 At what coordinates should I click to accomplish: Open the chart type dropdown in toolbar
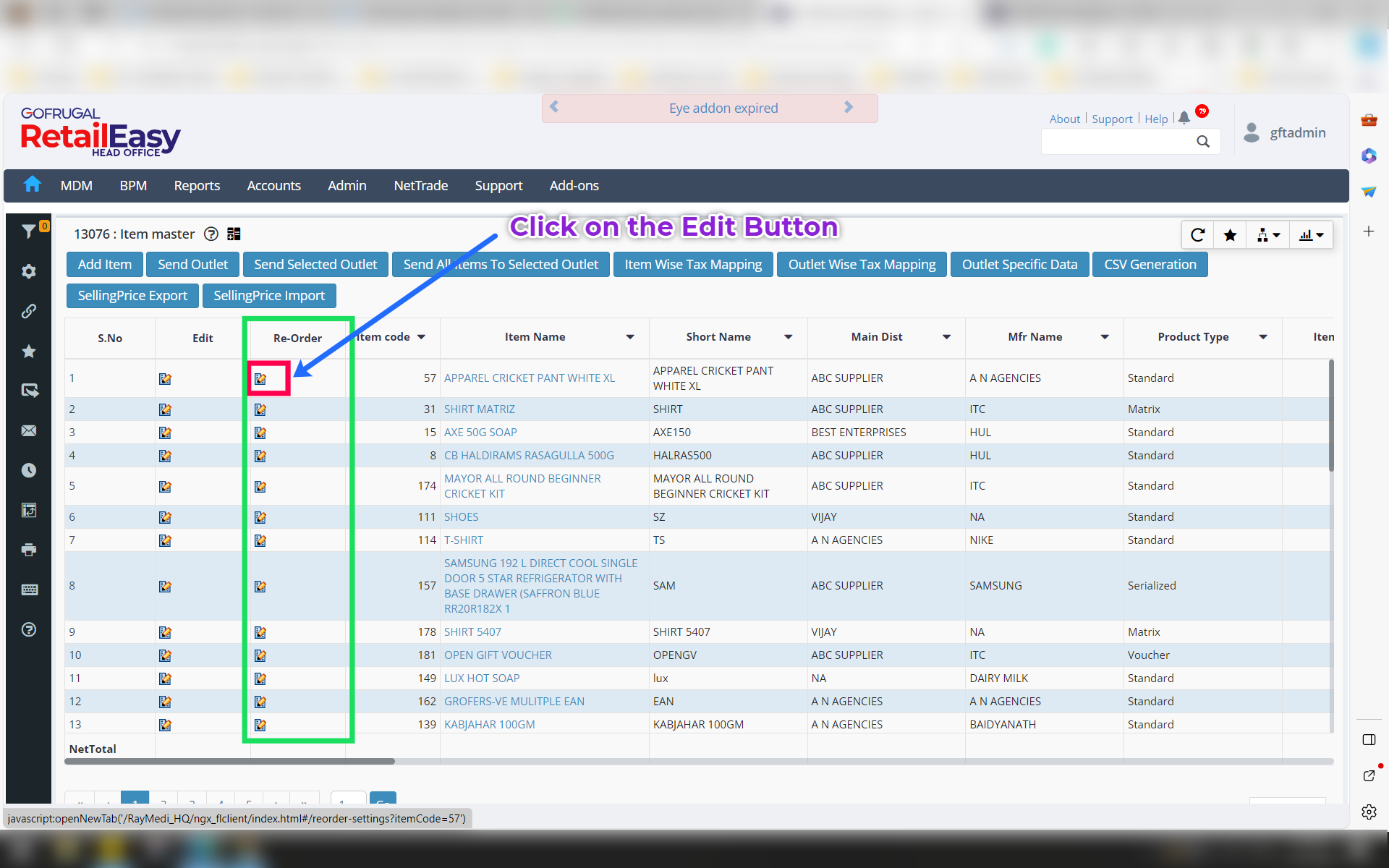point(1311,235)
